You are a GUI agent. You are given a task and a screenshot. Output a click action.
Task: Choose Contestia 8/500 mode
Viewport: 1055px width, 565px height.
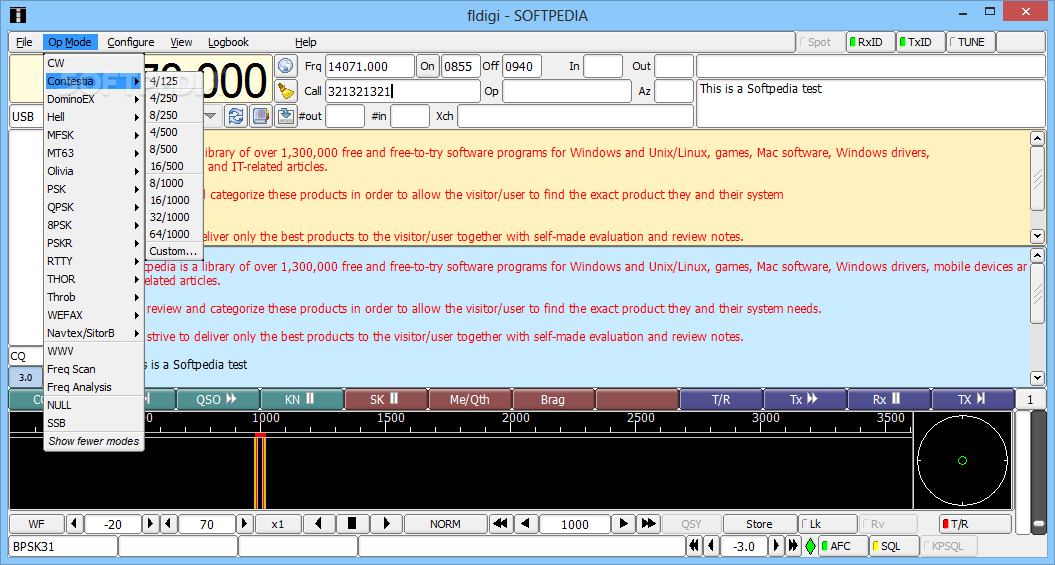tap(174, 149)
